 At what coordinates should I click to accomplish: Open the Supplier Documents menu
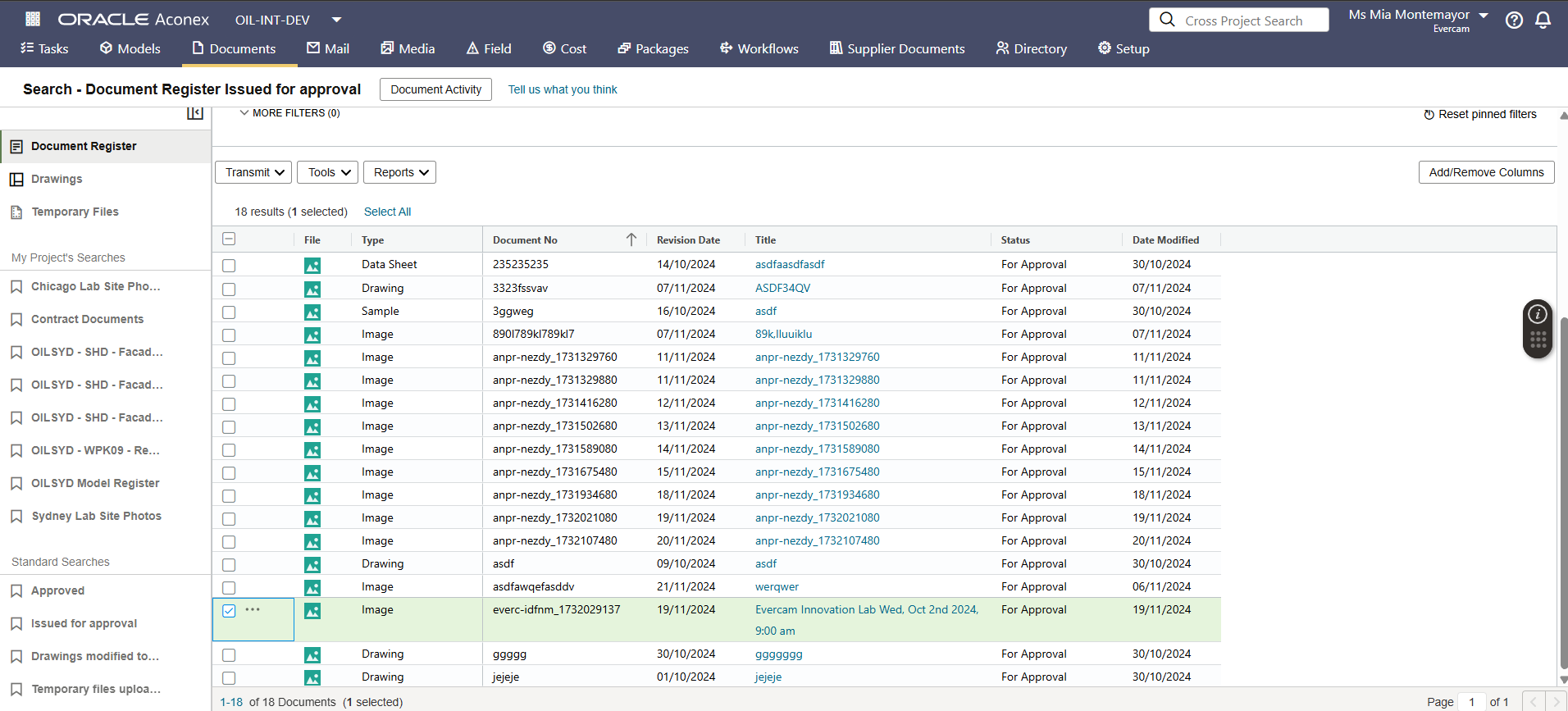[896, 48]
